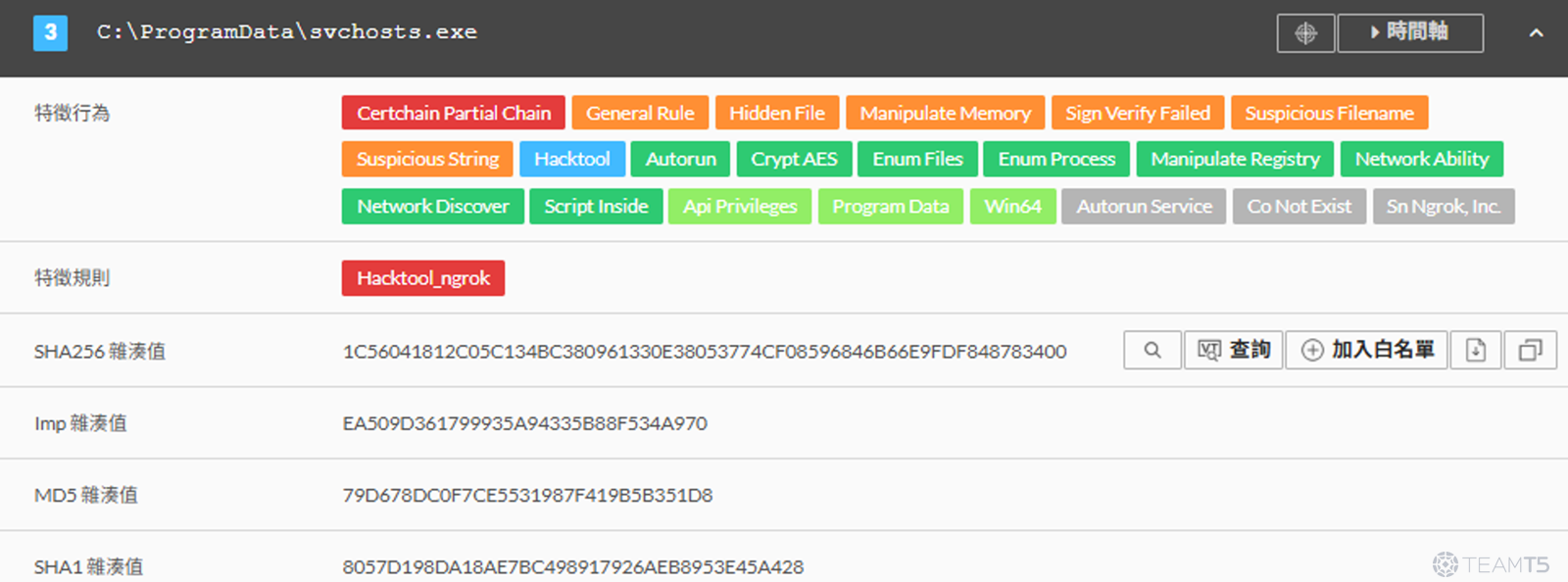This screenshot has width=1568, height=582.
Task: Click the Certchain Partial Chain tag
Action: click(453, 113)
